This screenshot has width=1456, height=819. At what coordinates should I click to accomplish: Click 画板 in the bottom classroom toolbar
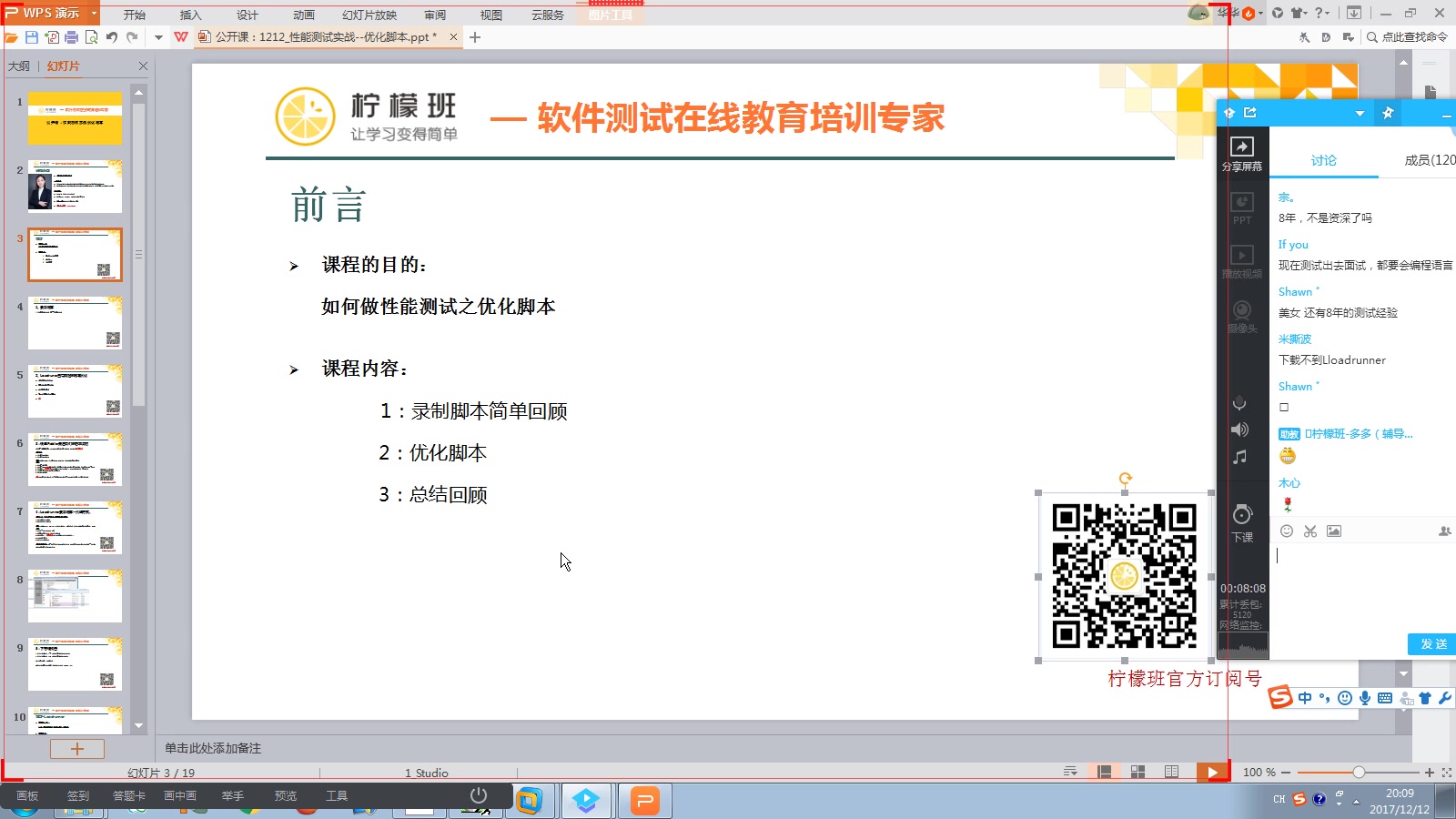tap(27, 795)
